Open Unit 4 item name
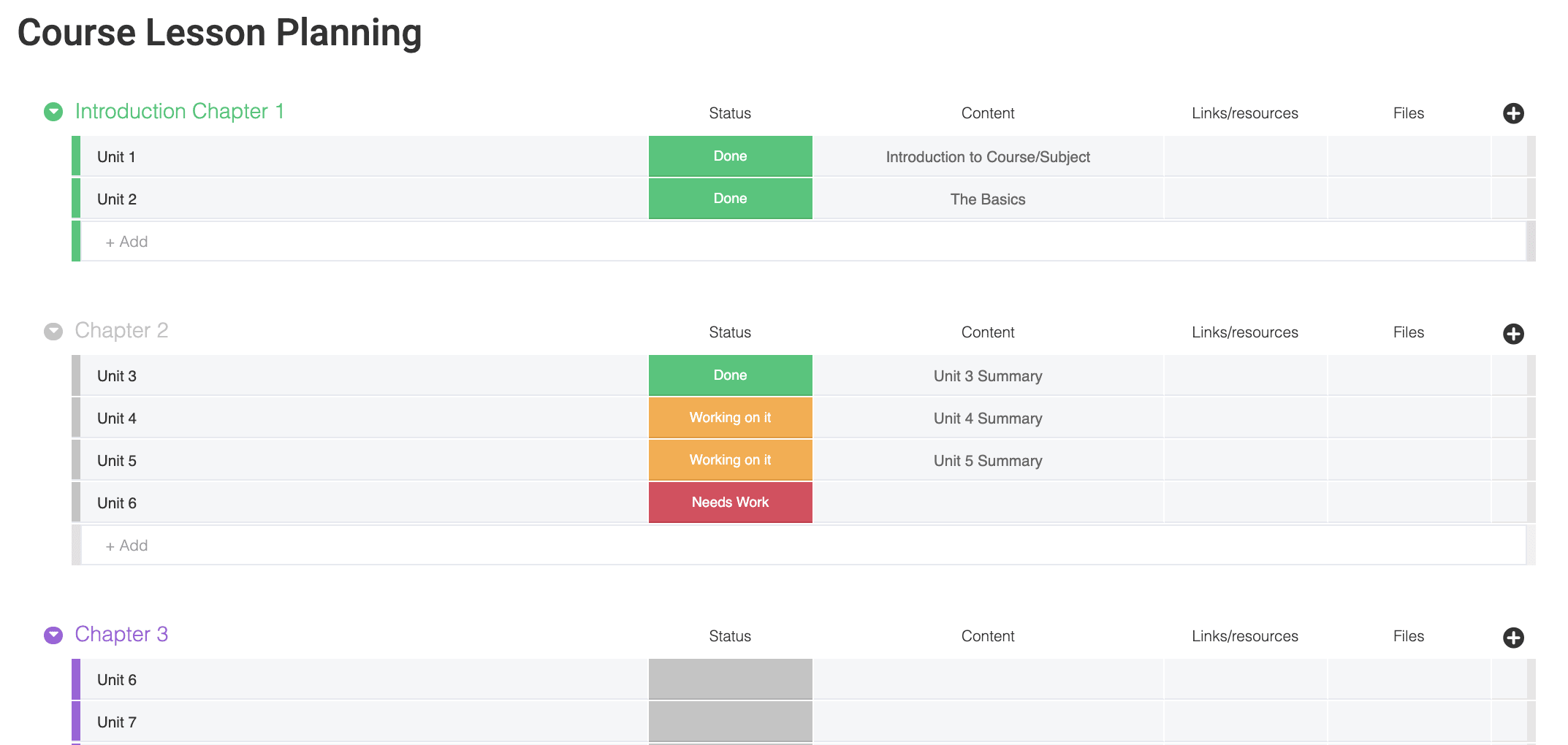 pos(117,419)
